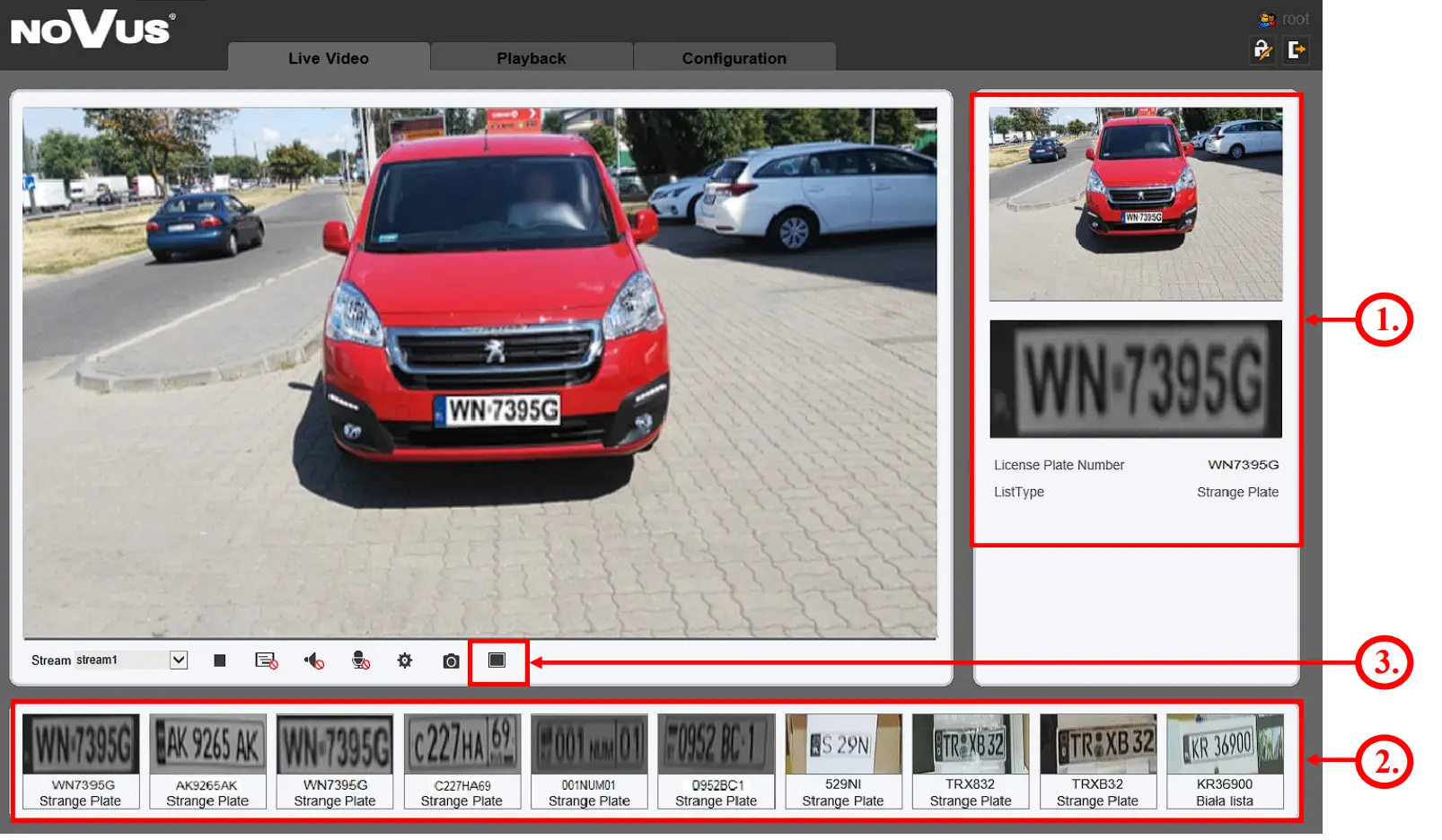Expand the Stream dropdown arrow
This screenshot has height=840, width=1442.
[179, 660]
